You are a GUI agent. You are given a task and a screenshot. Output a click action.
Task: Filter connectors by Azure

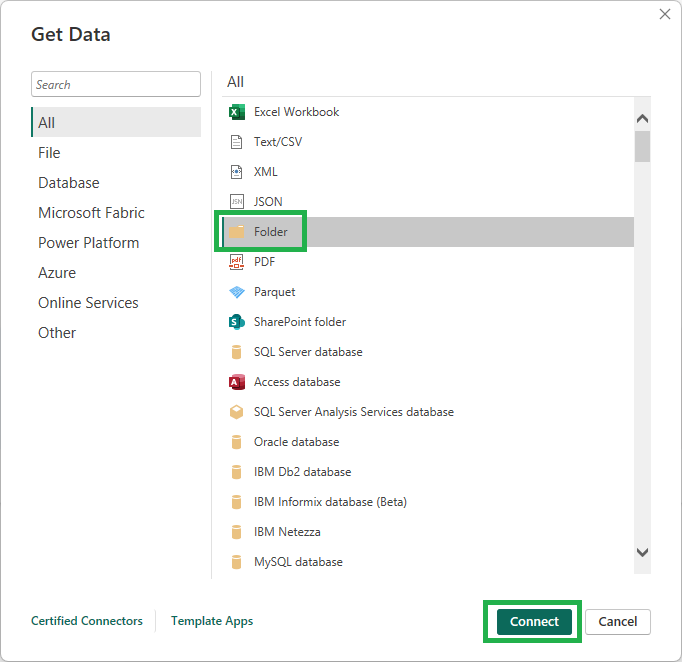click(x=116, y=273)
